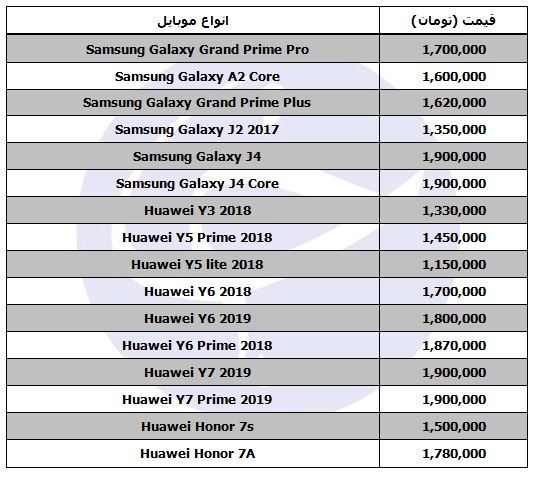The width and height of the screenshot is (539, 478).
Task: Select the Samsung Galaxy A2 Core row
Action: [x=267, y=76]
